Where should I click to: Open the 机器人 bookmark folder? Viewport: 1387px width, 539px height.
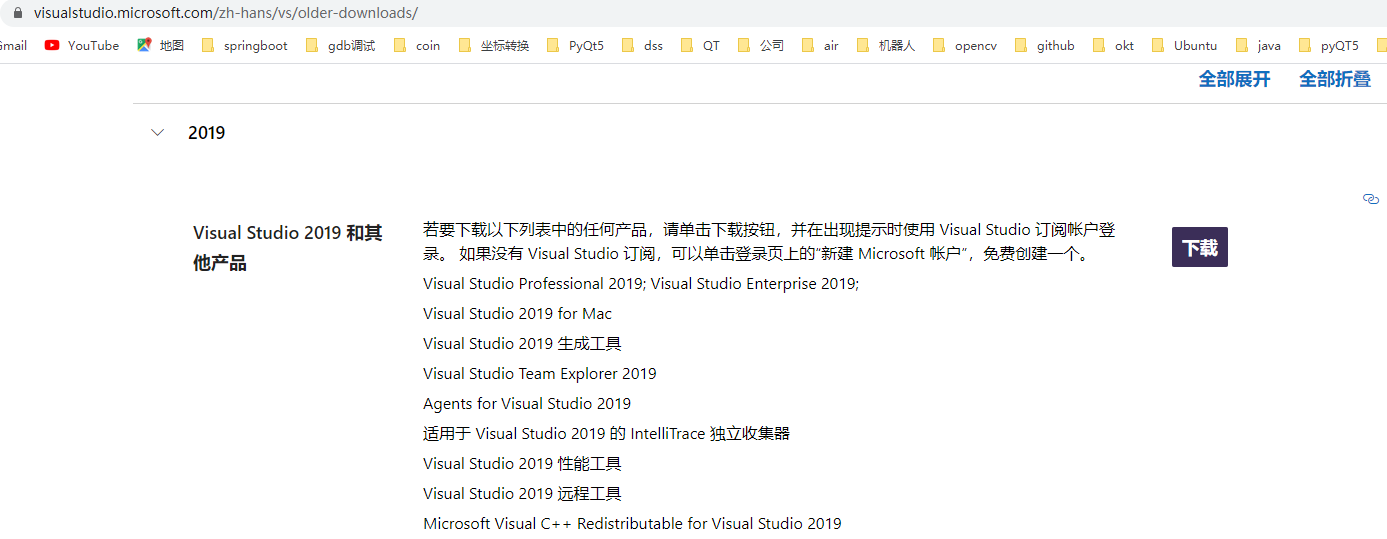point(886,45)
